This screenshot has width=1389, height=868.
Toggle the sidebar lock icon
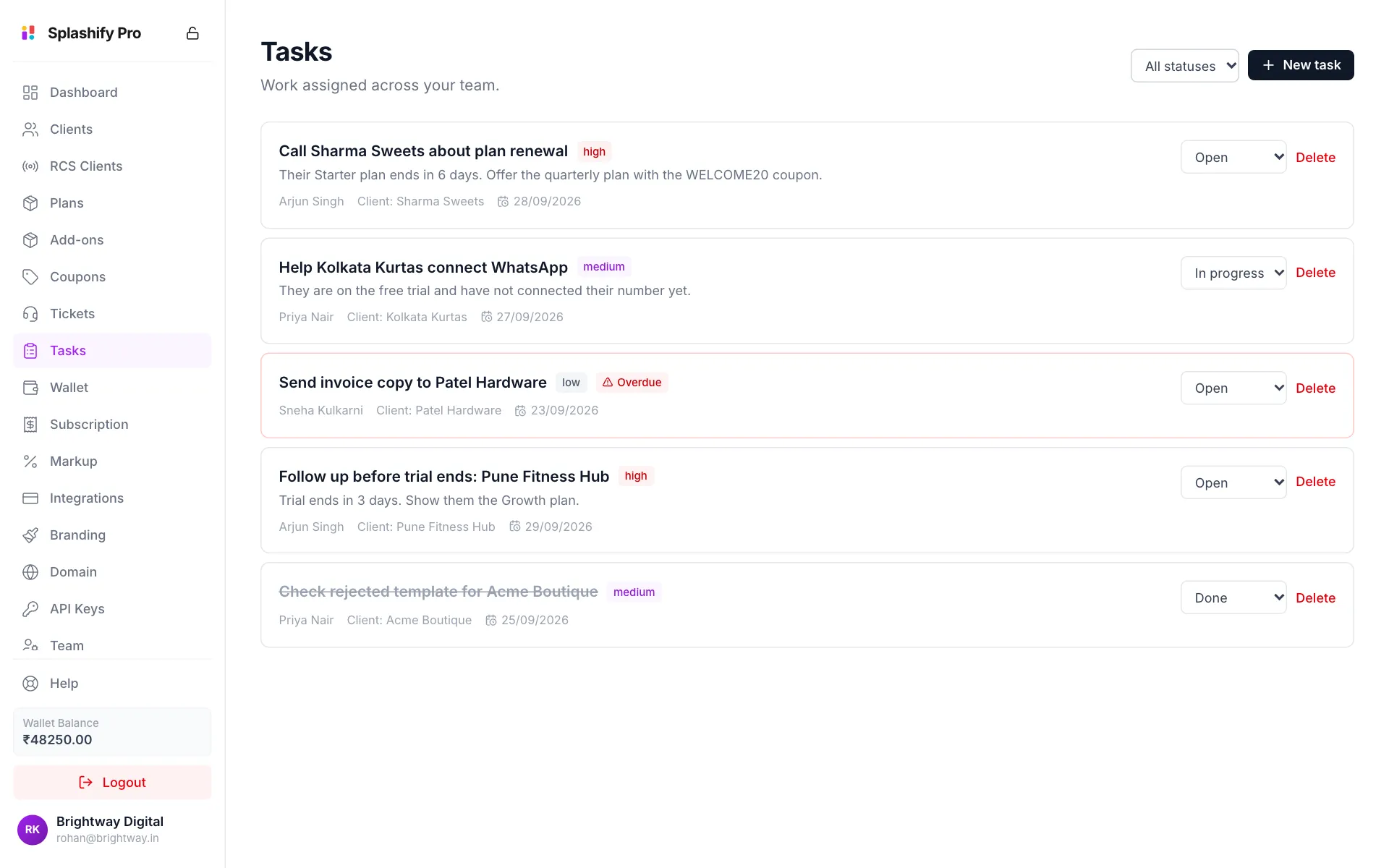click(x=192, y=33)
